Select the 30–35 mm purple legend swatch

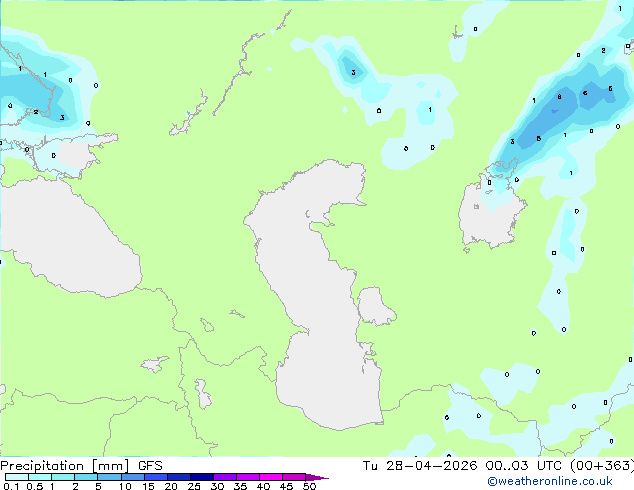tap(225, 477)
